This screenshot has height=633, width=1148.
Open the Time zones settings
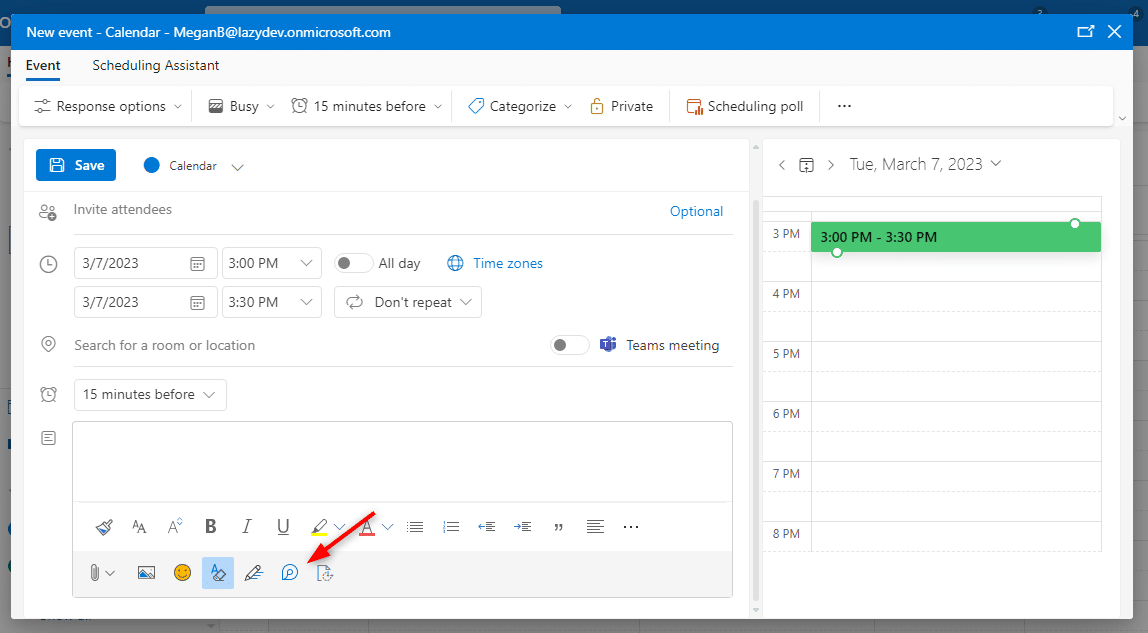(x=495, y=263)
